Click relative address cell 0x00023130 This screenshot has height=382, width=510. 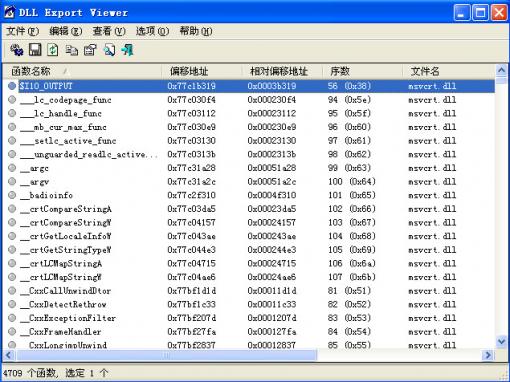[x=272, y=141]
